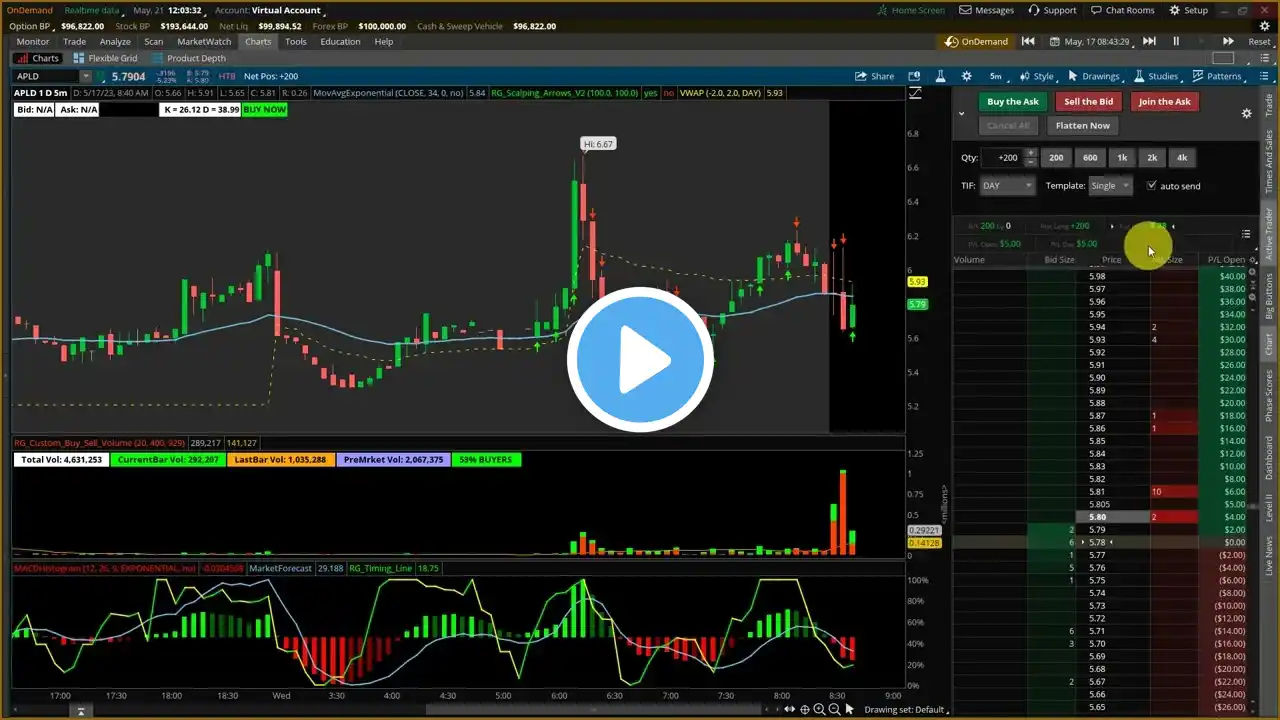The image size is (1280, 720).
Task: Increase quantity with plus stepper
Action: (1030, 153)
